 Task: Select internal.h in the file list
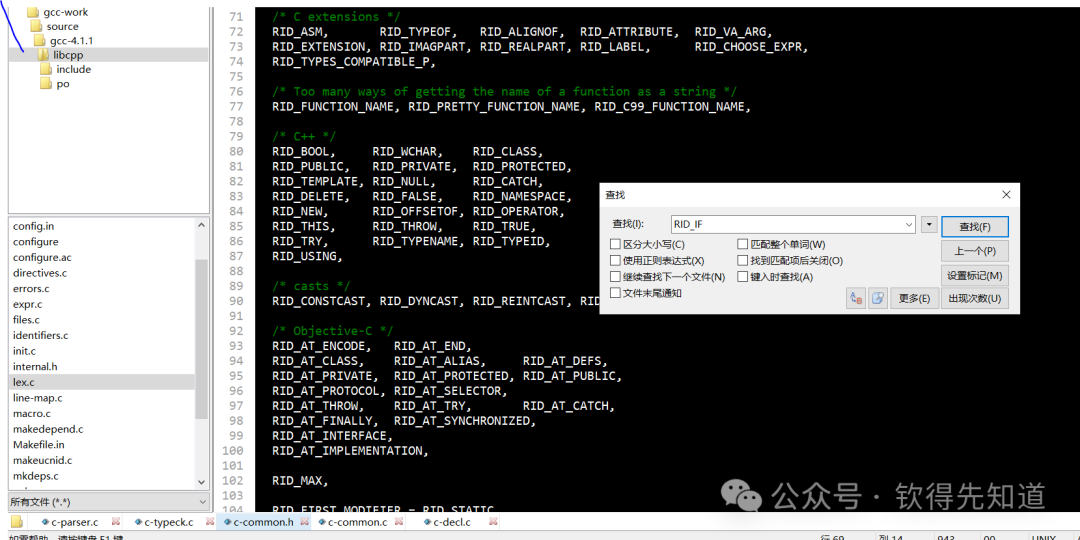[35, 366]
